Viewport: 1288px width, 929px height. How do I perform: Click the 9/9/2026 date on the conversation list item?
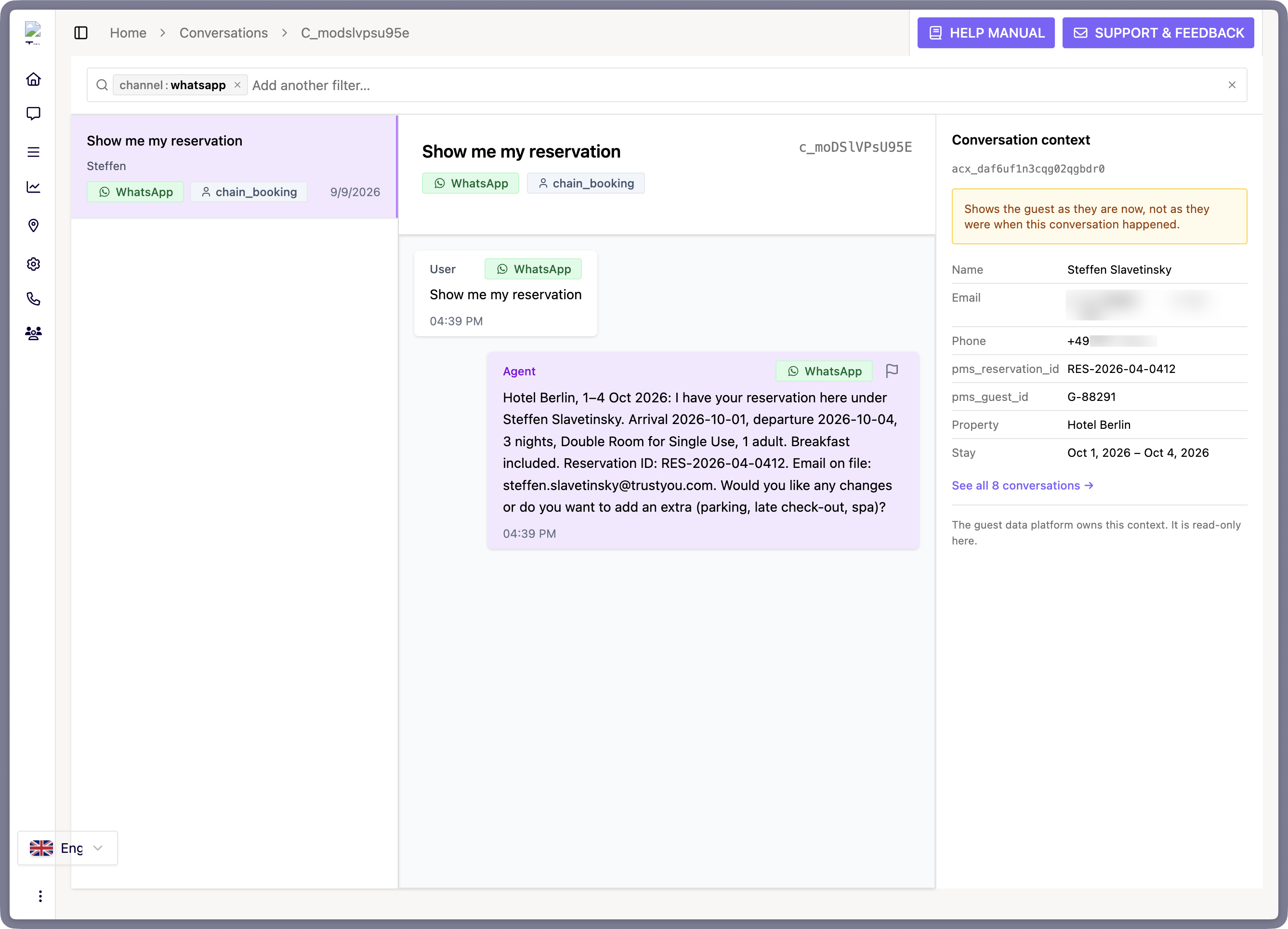pos(355,192)
